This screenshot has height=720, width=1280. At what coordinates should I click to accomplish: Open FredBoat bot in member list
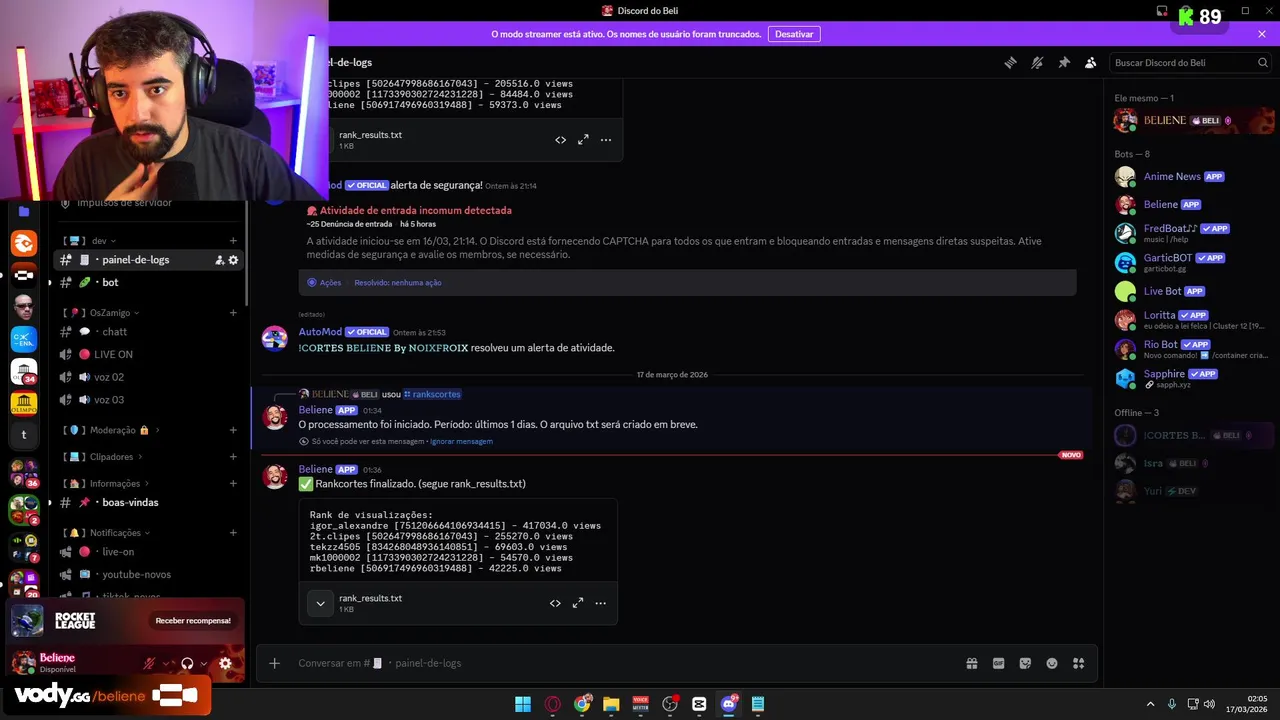click(x=1190, y=233)
